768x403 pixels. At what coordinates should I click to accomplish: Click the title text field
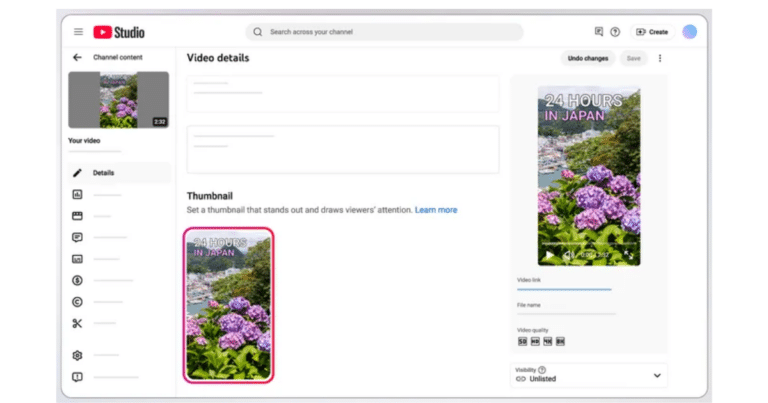(x=343, y=94)
